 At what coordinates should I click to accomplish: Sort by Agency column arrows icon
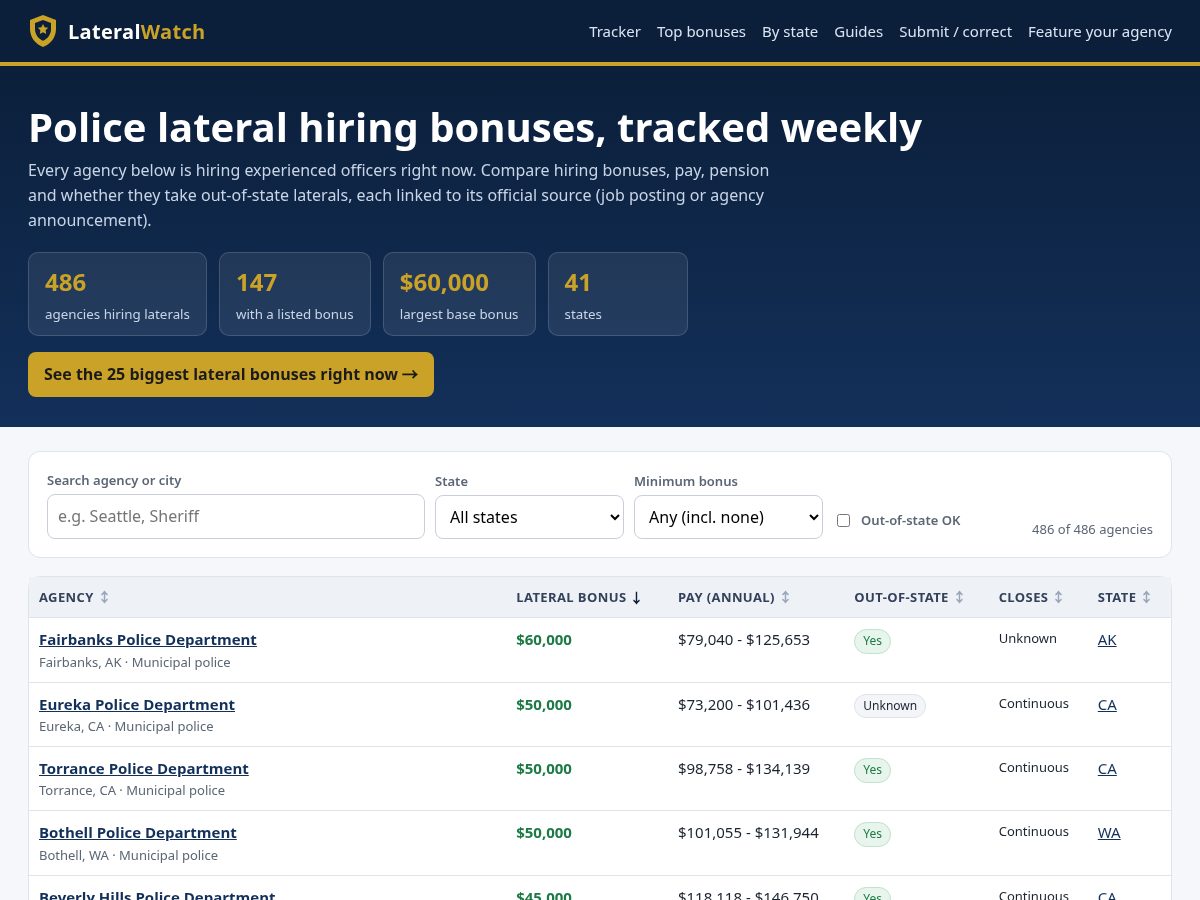(104, 597)
